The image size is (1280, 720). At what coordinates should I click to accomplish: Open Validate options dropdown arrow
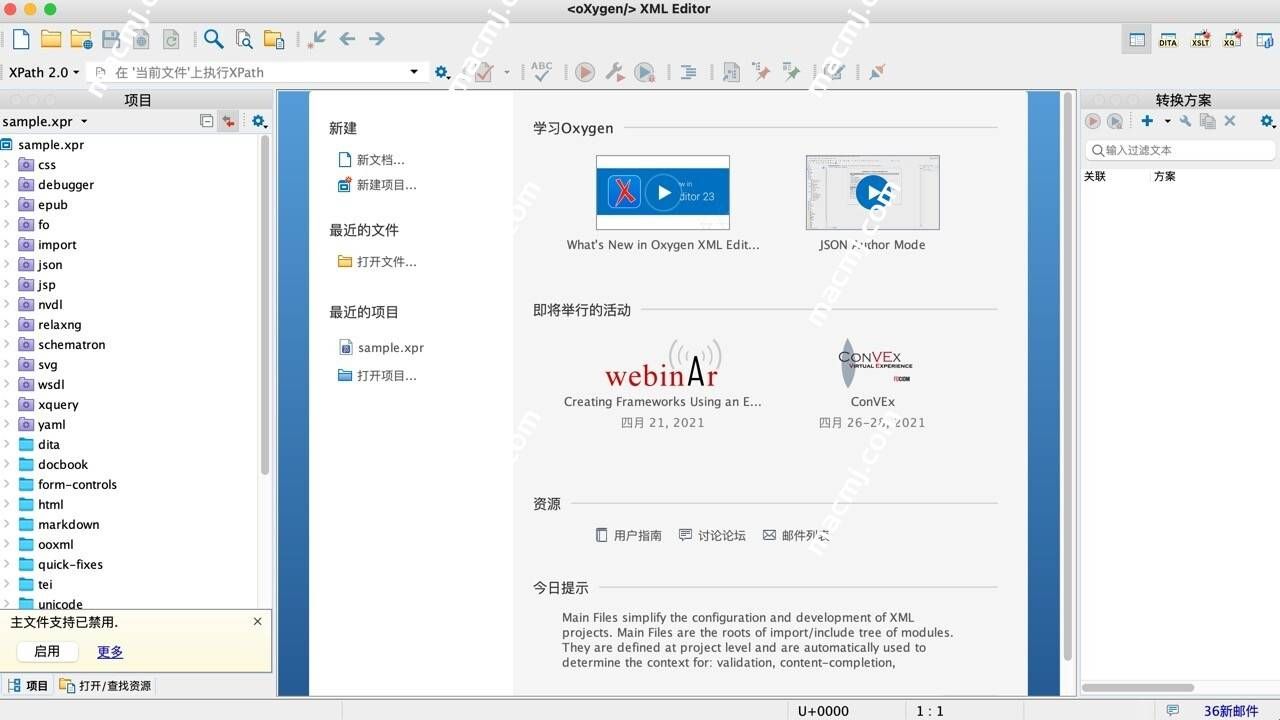pyautogui.click(x=506, y=72)
